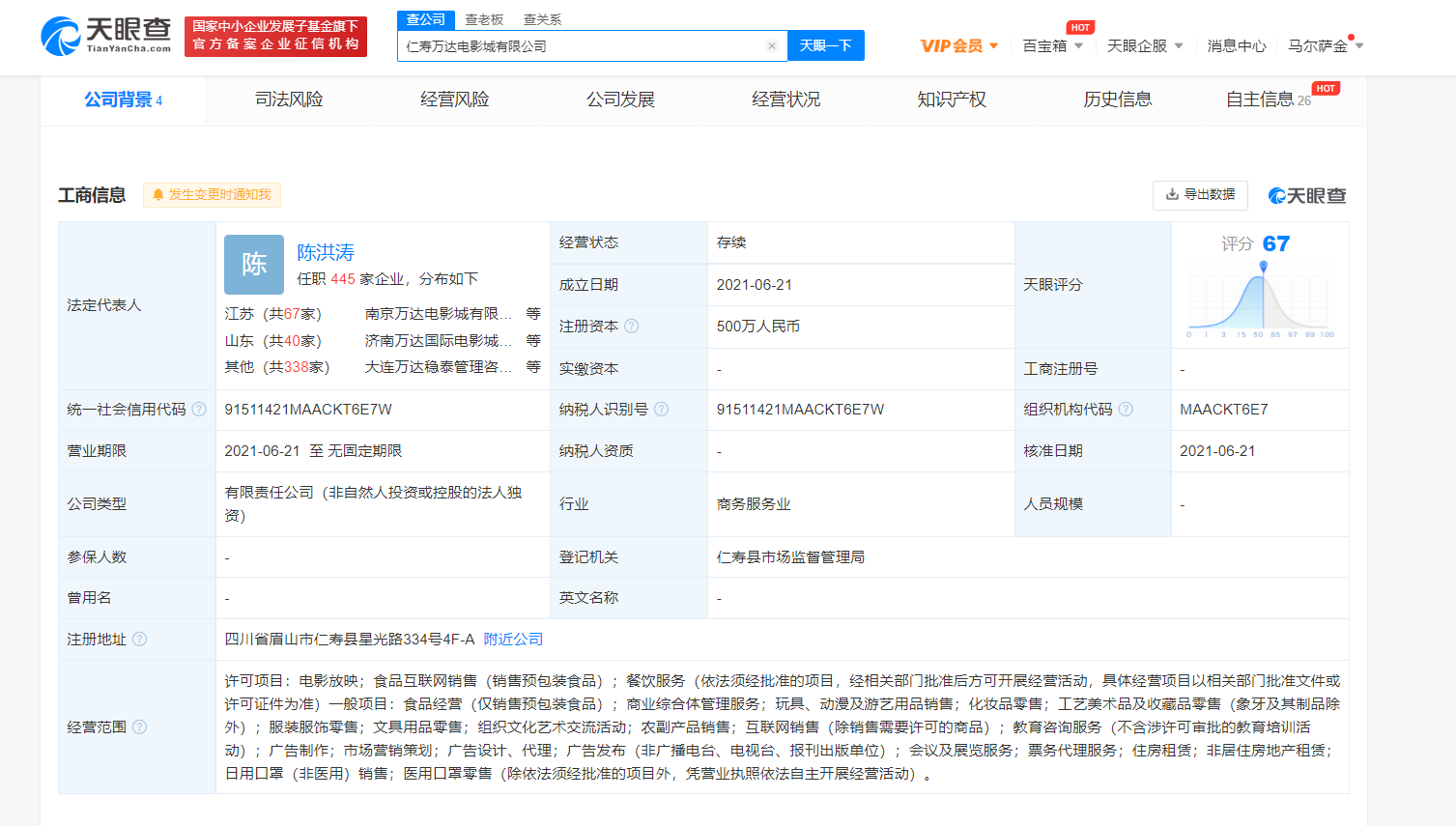Click help icon beside 统一社会信用代码
1456x826 pixels.
pos(199,410)
